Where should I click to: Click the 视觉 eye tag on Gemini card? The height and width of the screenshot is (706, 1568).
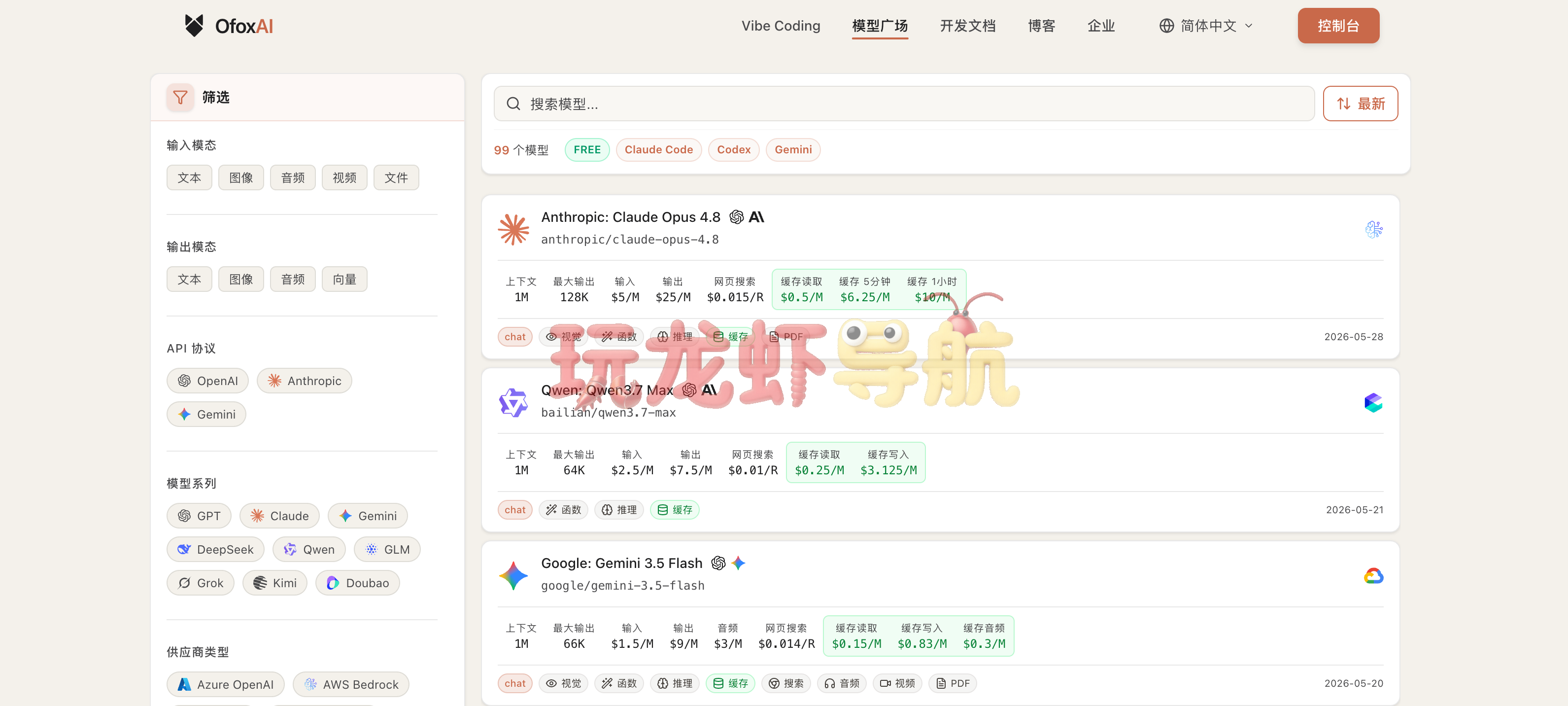coord(563,683)
